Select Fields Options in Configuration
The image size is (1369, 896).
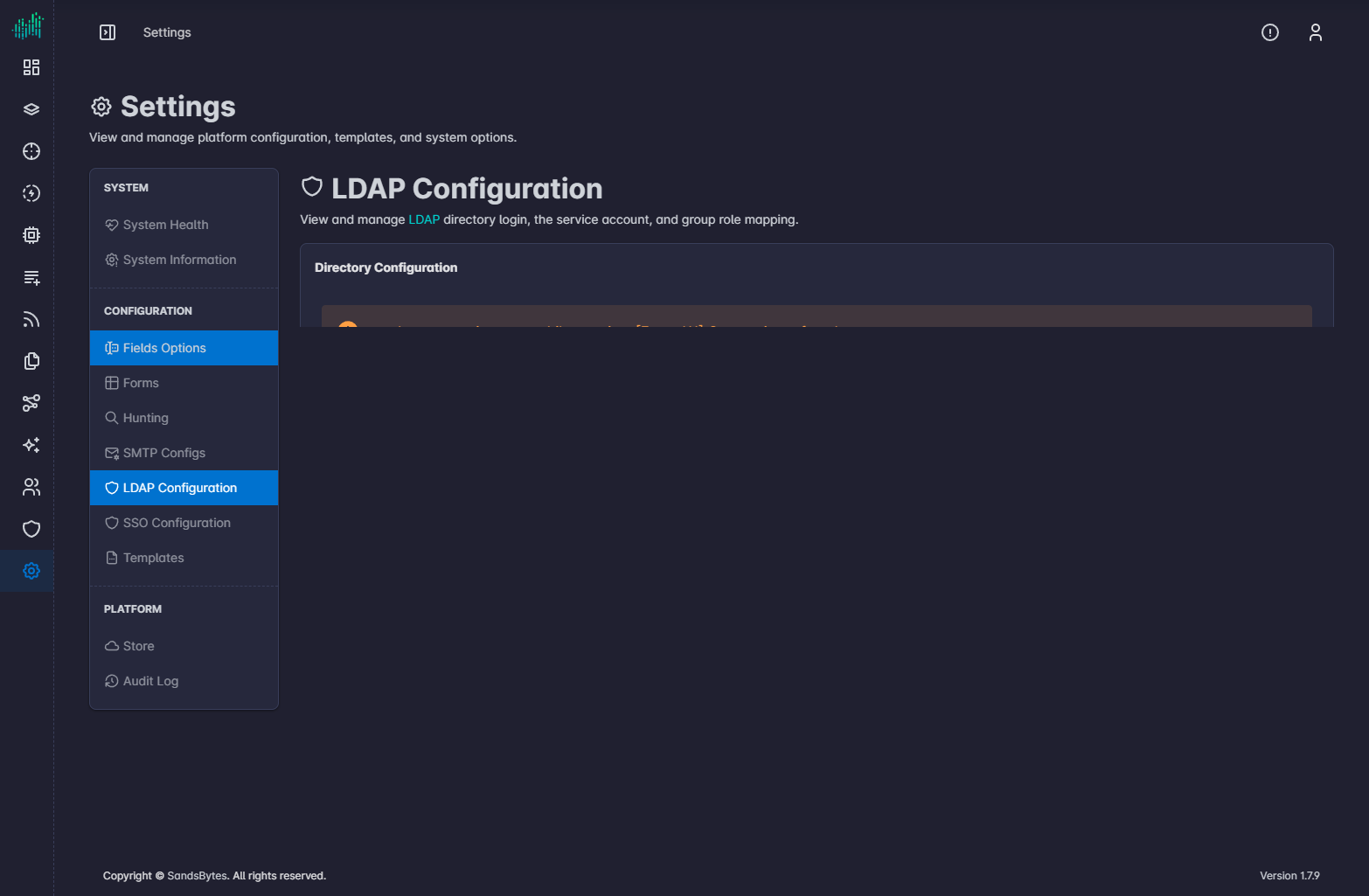point(184,348)
